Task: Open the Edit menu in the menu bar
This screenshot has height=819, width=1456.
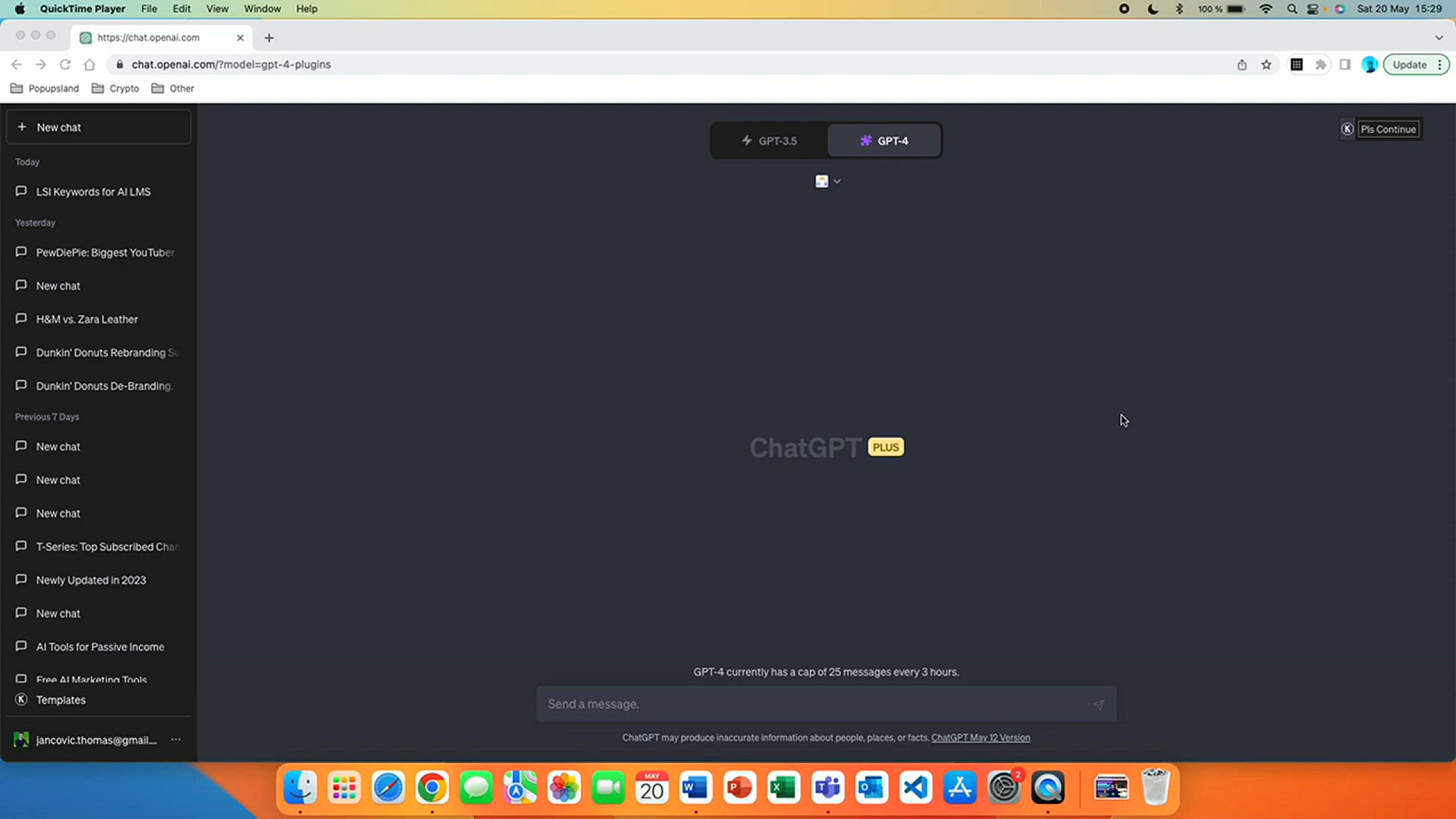Action: click(181, 9)
